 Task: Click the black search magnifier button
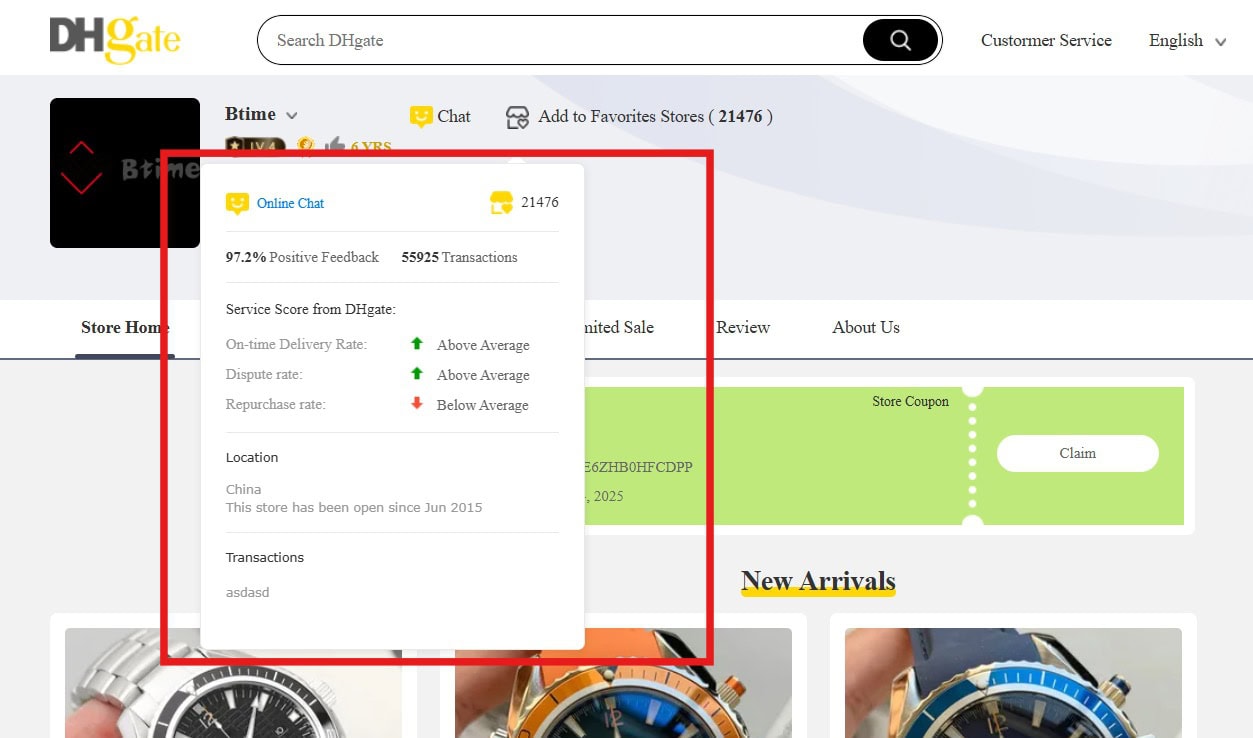900,40
